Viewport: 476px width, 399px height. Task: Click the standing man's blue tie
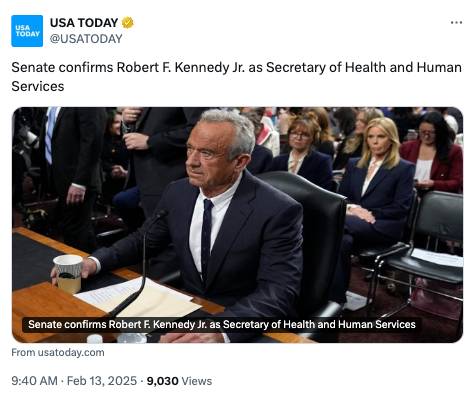[50, 135]
